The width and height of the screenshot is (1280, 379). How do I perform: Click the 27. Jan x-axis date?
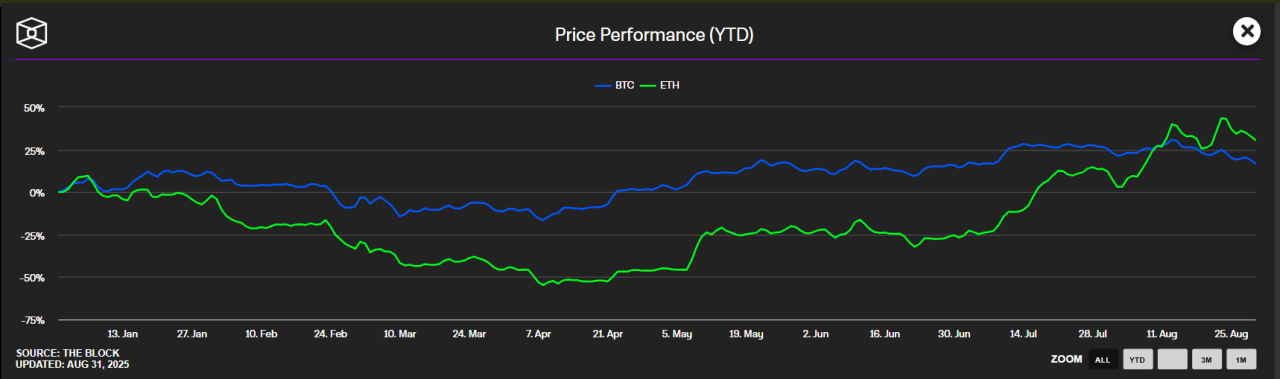click(x=192, y=334)
